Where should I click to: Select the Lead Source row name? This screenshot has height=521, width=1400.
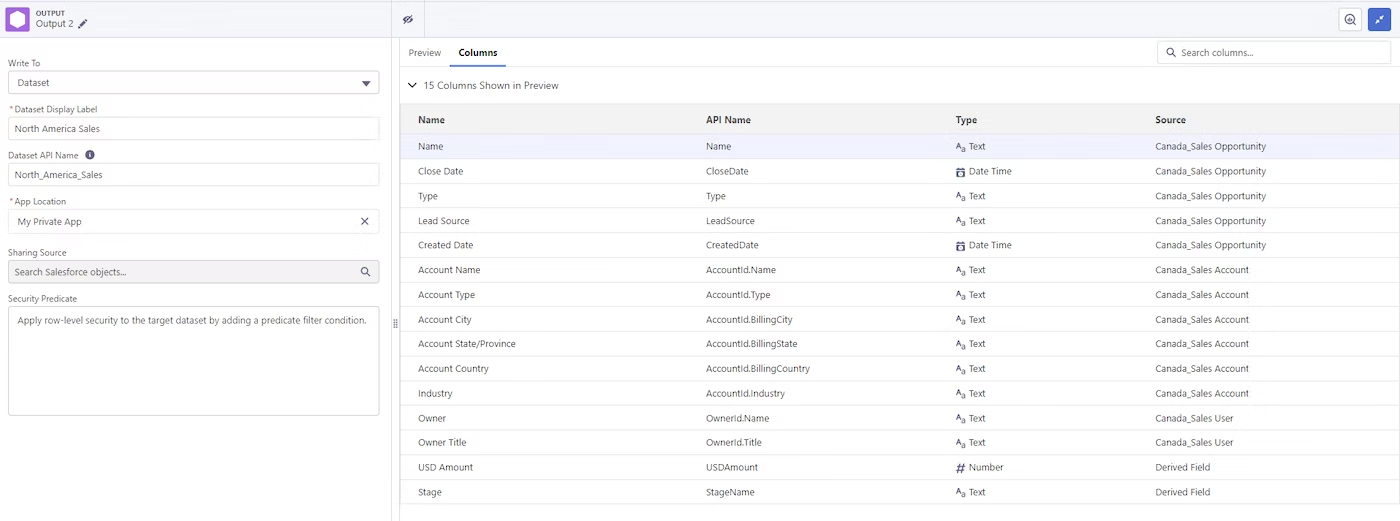pyautogui.click(x=443, y=221)
